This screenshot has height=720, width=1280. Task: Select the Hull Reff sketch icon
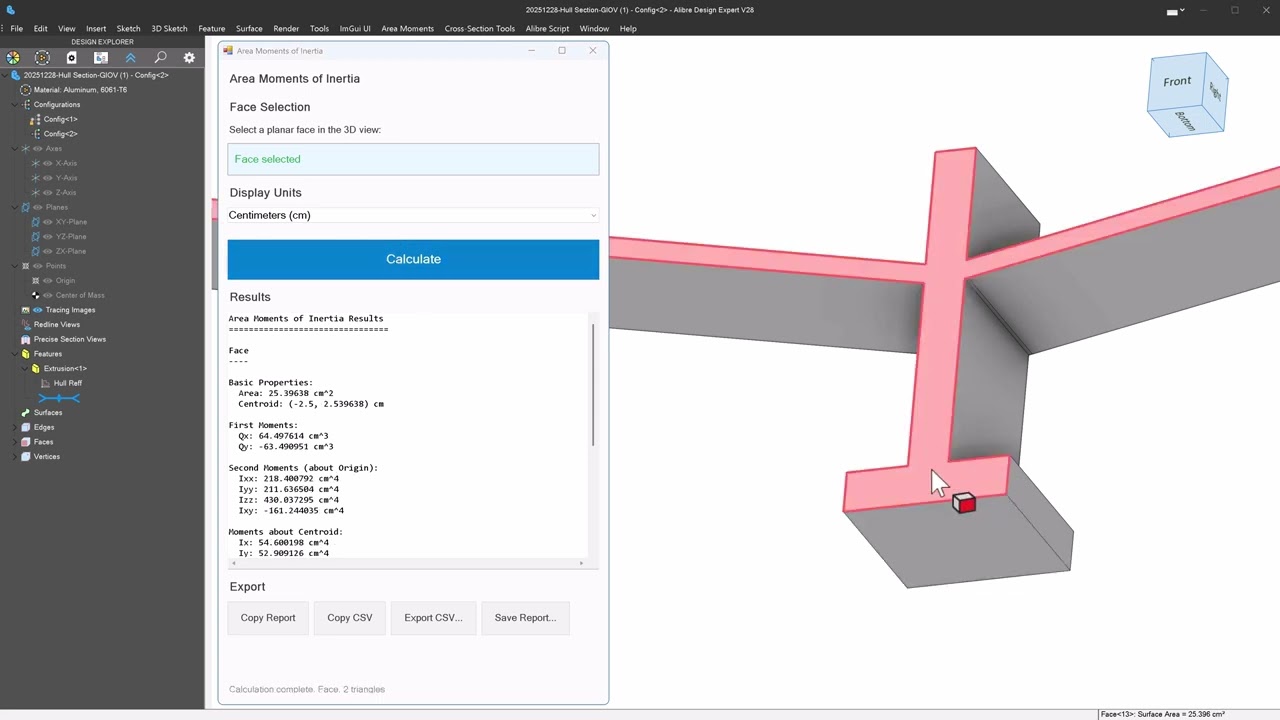(45, 383)
